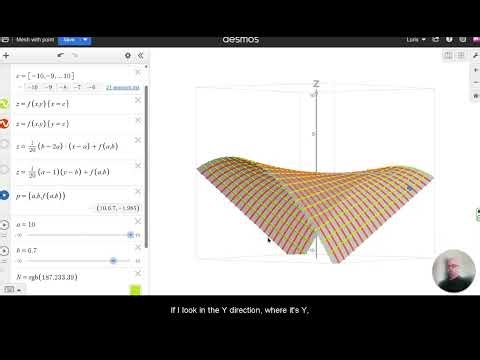The width and height of the screenshot is (480, 360).
Task: Toggle the on-screen keypad at bottom left
Action: [12, 290]
